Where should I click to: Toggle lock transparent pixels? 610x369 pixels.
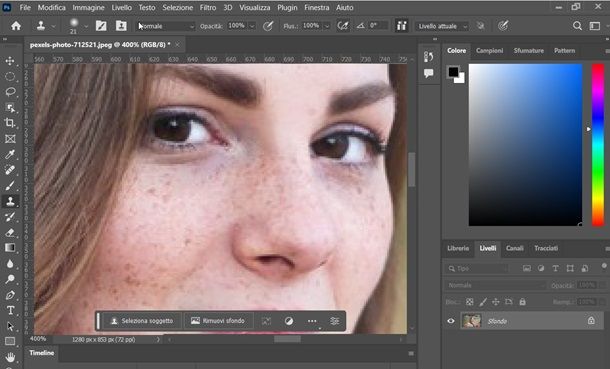pos(470,302)
